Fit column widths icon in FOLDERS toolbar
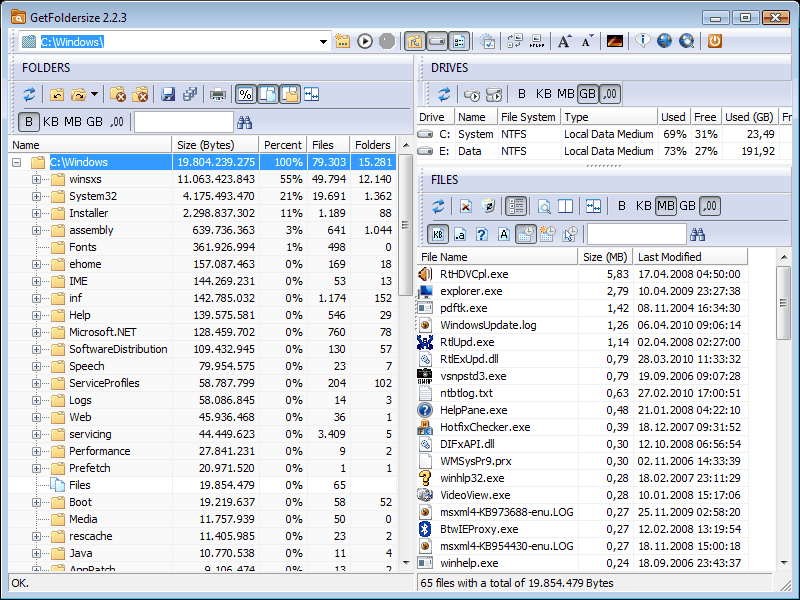The width and height of the screenshot is (800, 600). click(311, 94)
